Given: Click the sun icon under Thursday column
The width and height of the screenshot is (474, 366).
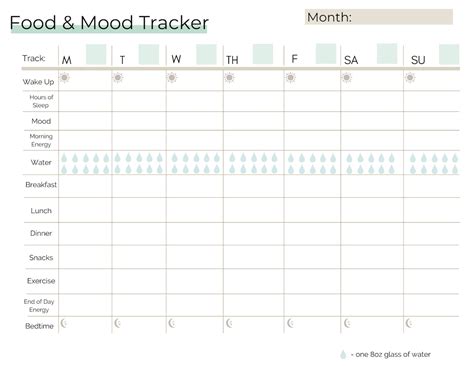Looking at the screenshot, I should pyautogui.click(x=229, y=78).
